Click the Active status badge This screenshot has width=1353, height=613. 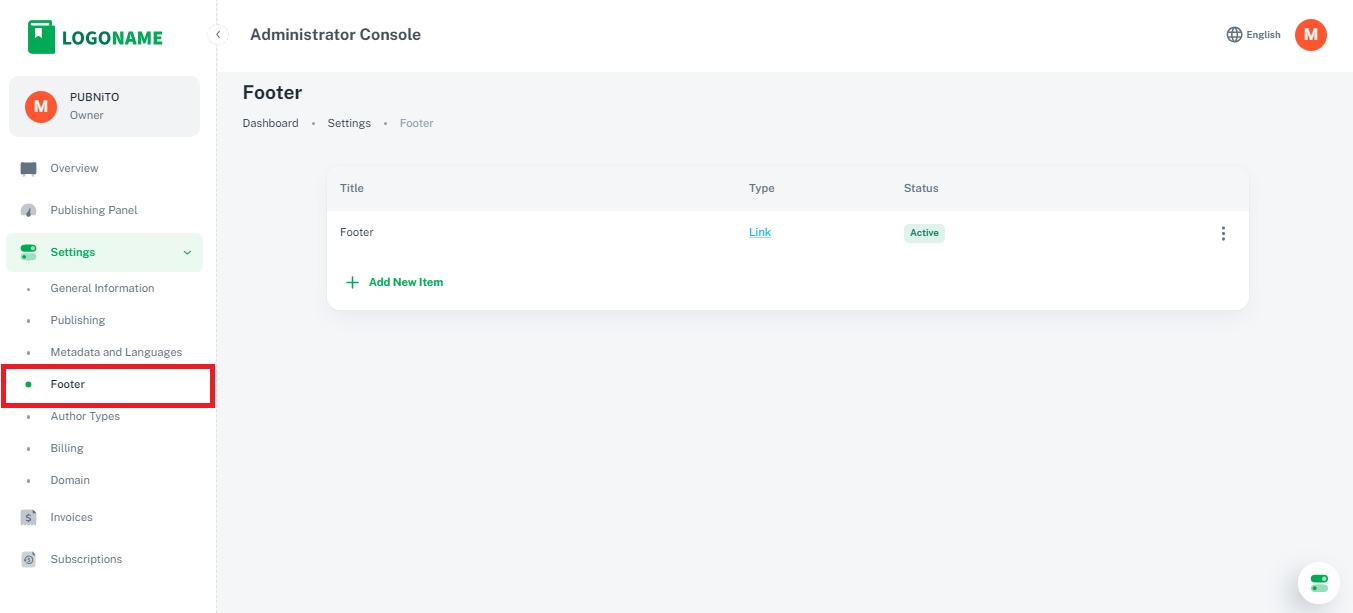[924, 233]
